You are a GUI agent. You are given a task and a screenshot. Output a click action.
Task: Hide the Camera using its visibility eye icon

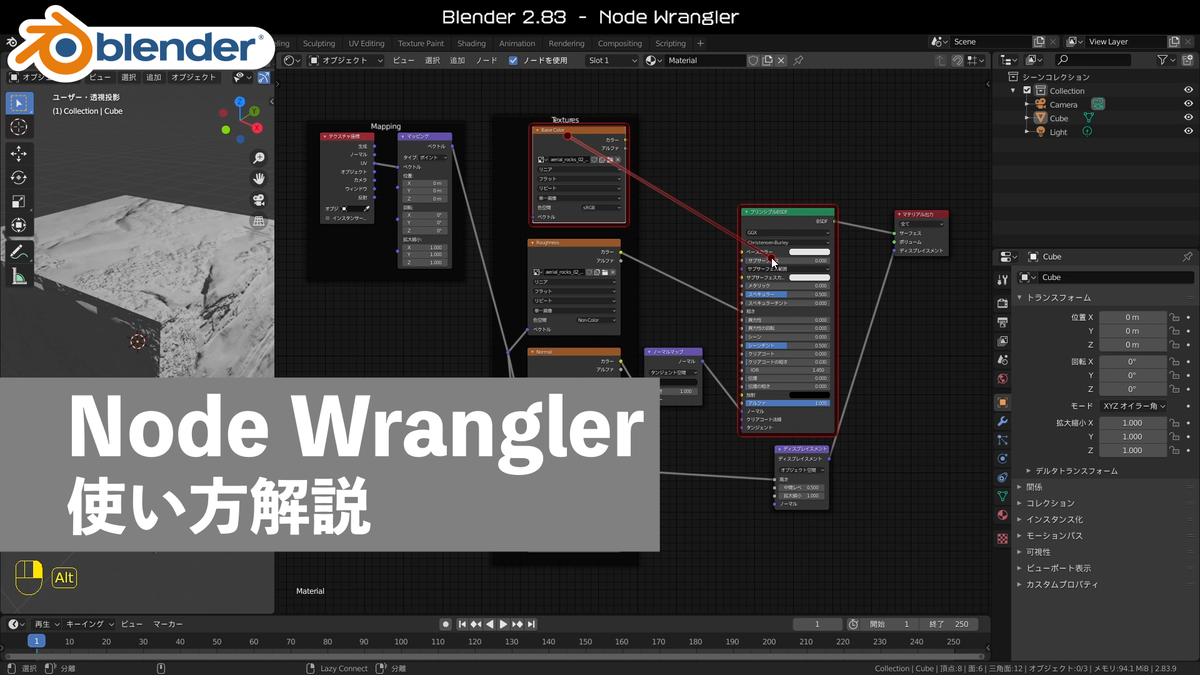[1188, 104]
